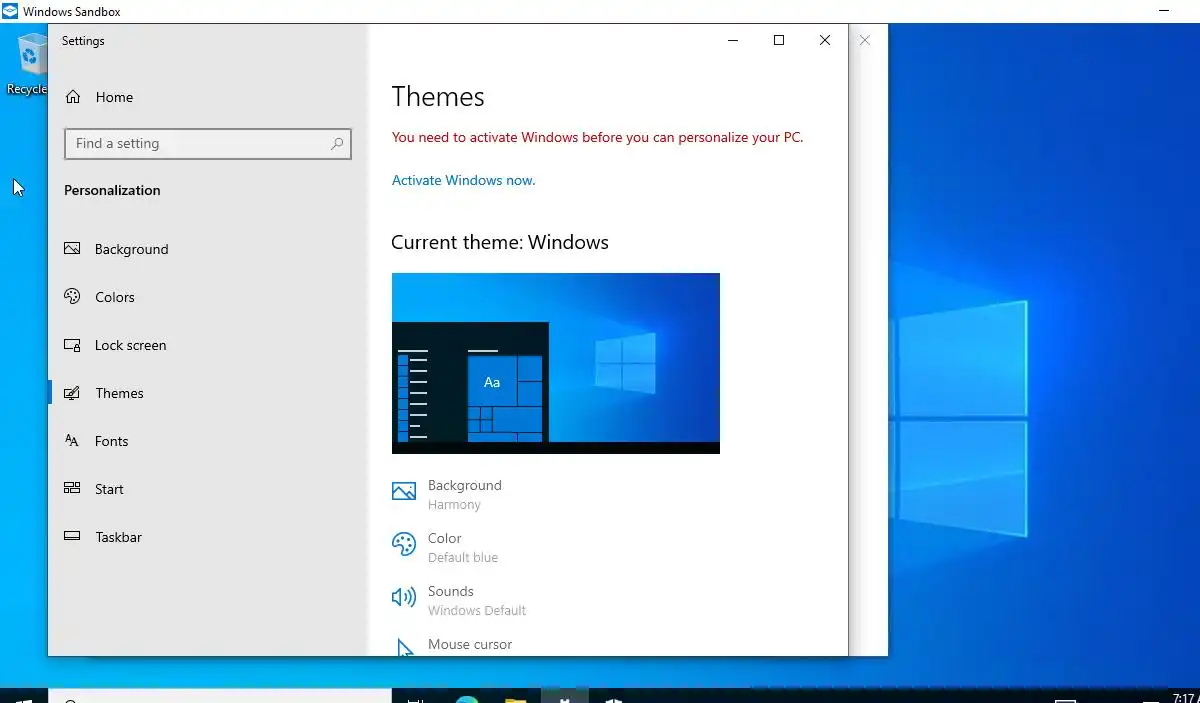Maximize the Settings window

(779, 41)
